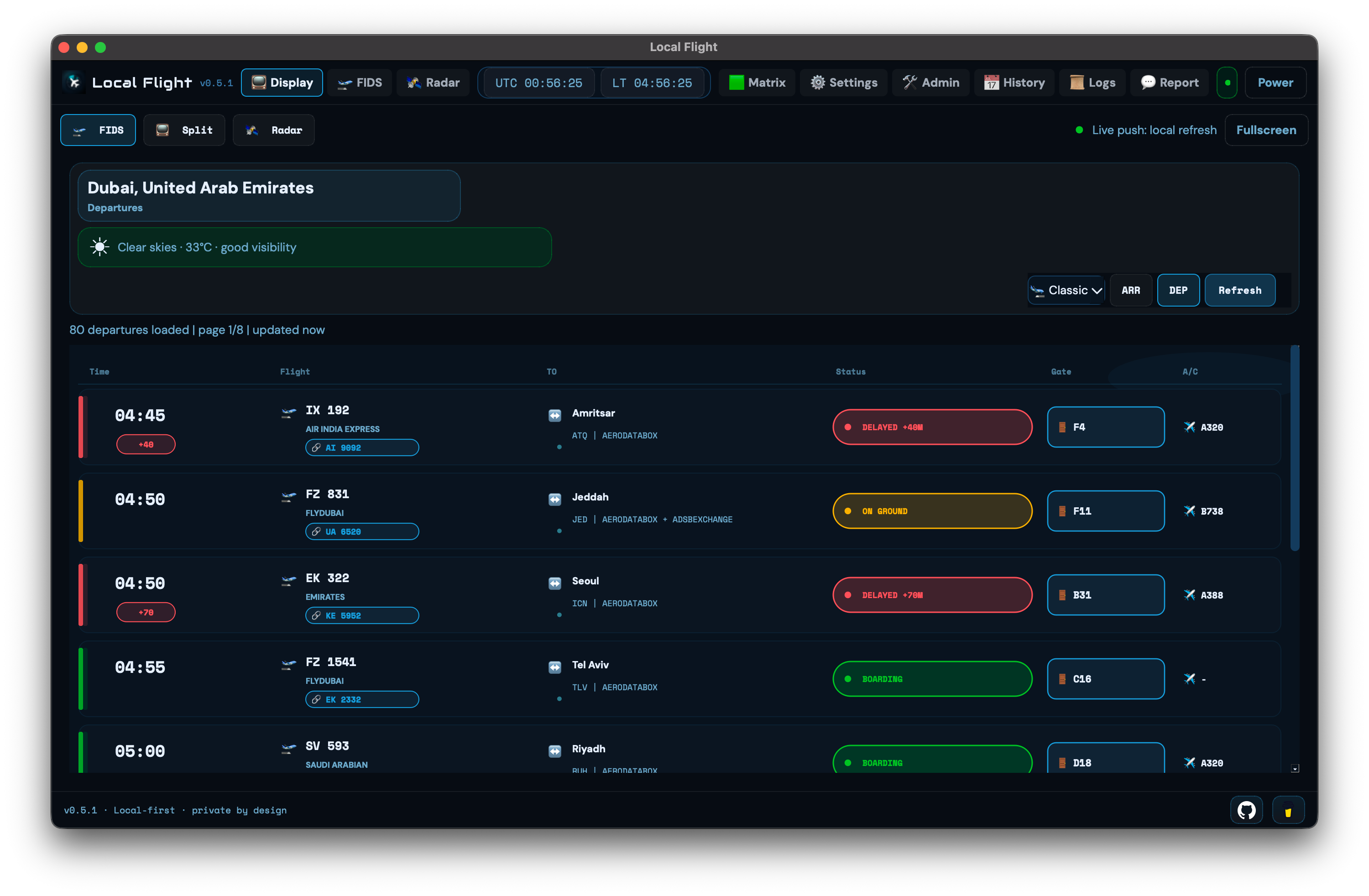Open Settings from the top bar
Viewport: 1369px width, 896px height.
pos(843,83)
